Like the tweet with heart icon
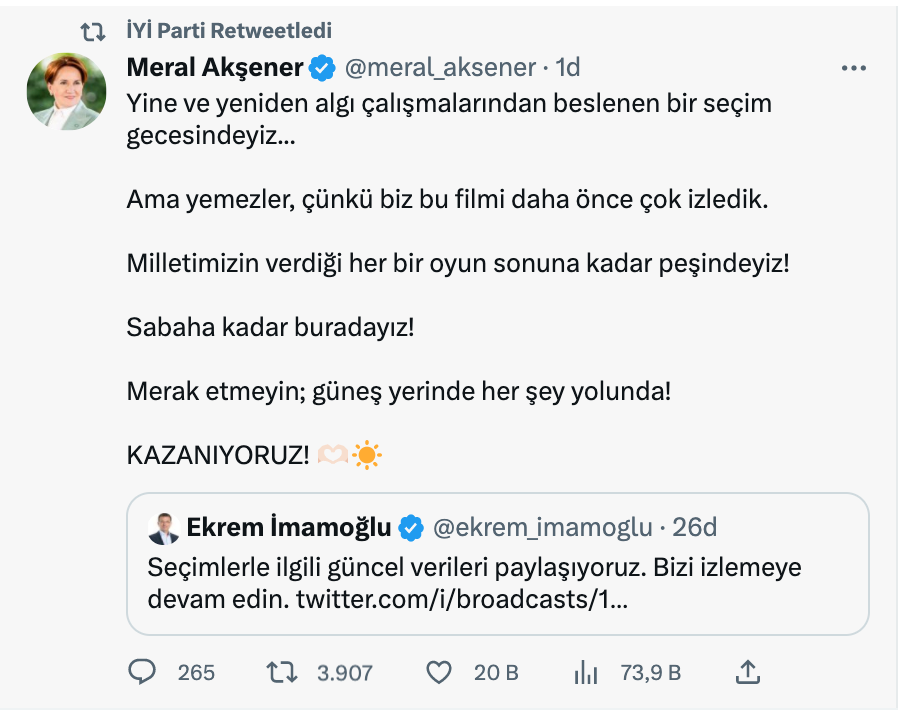This screenshot has width=904, height=710. [x=439, y=673]
